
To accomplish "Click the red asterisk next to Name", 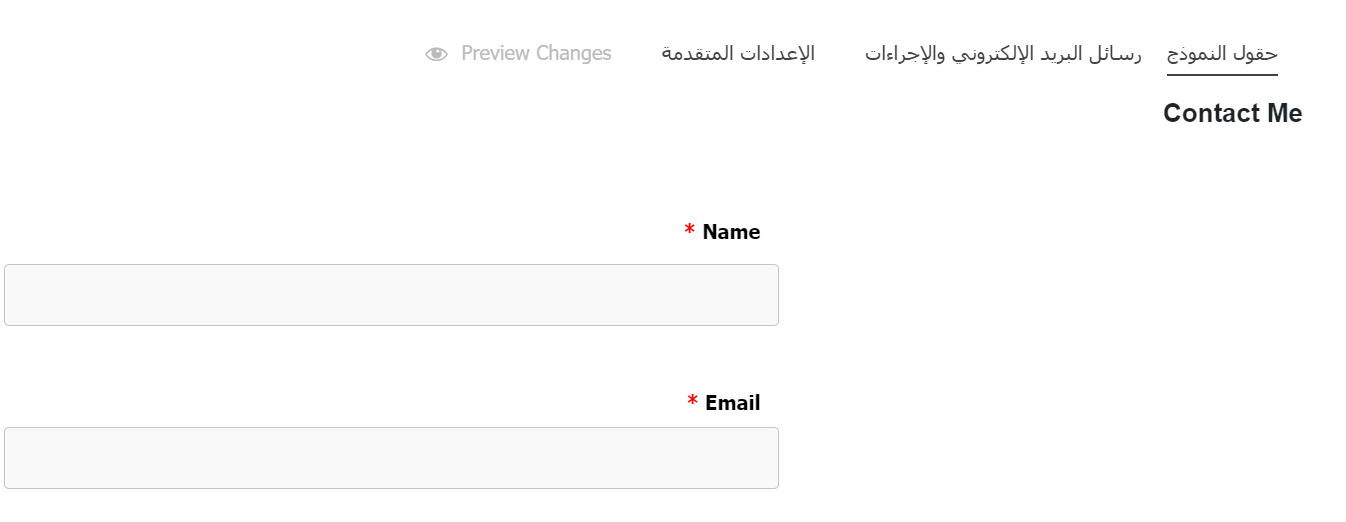I will [x=689, y=232].
